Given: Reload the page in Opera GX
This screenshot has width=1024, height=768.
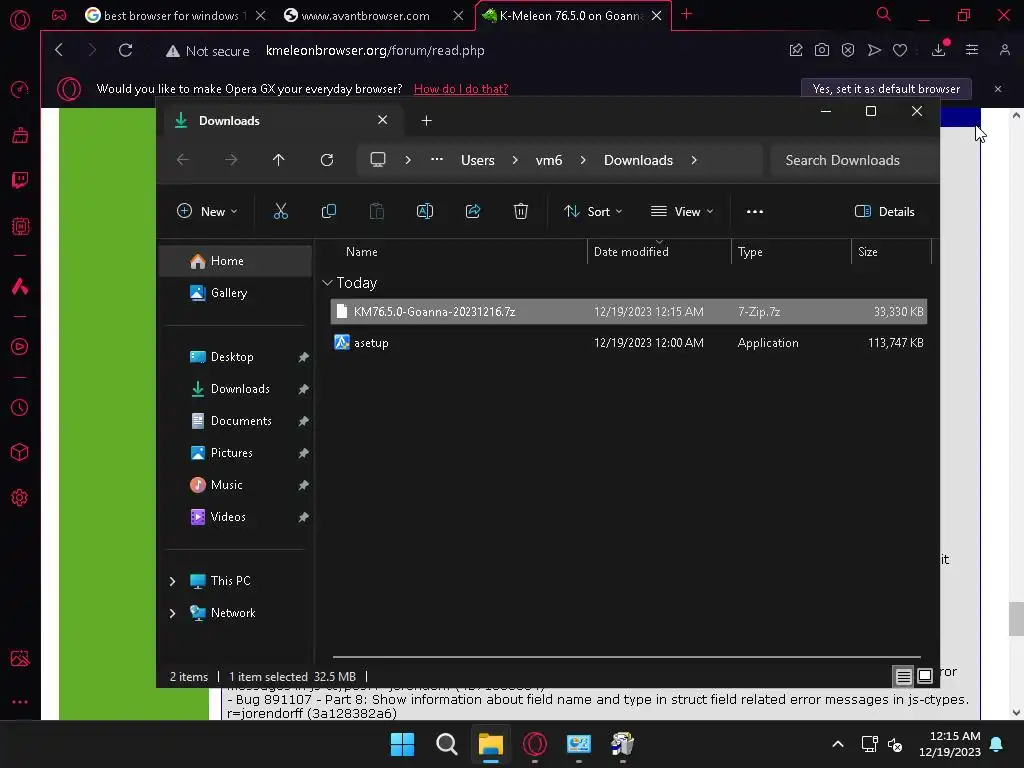Looking at the screenshot, I should pyautogui.click(x=125, y=50).
